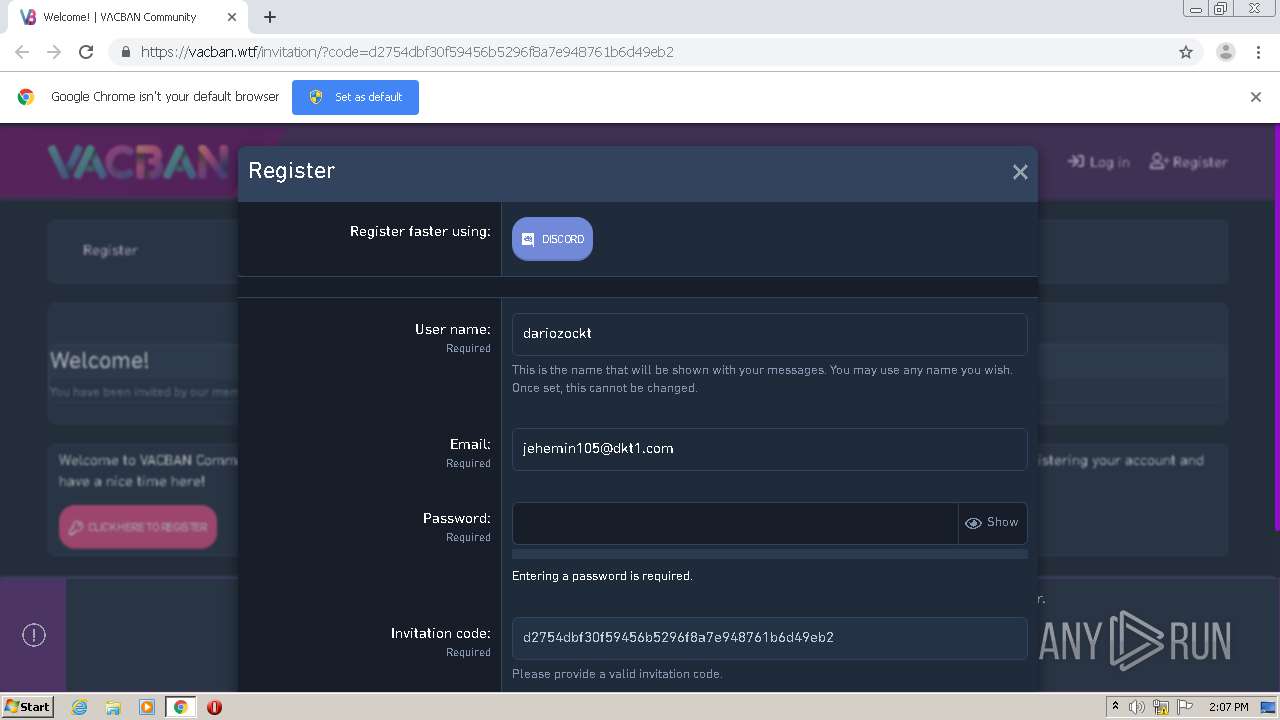The height and width of the screenshot is (720, 1280).
Task: Go forward in browser history
Action: [54, 52]
